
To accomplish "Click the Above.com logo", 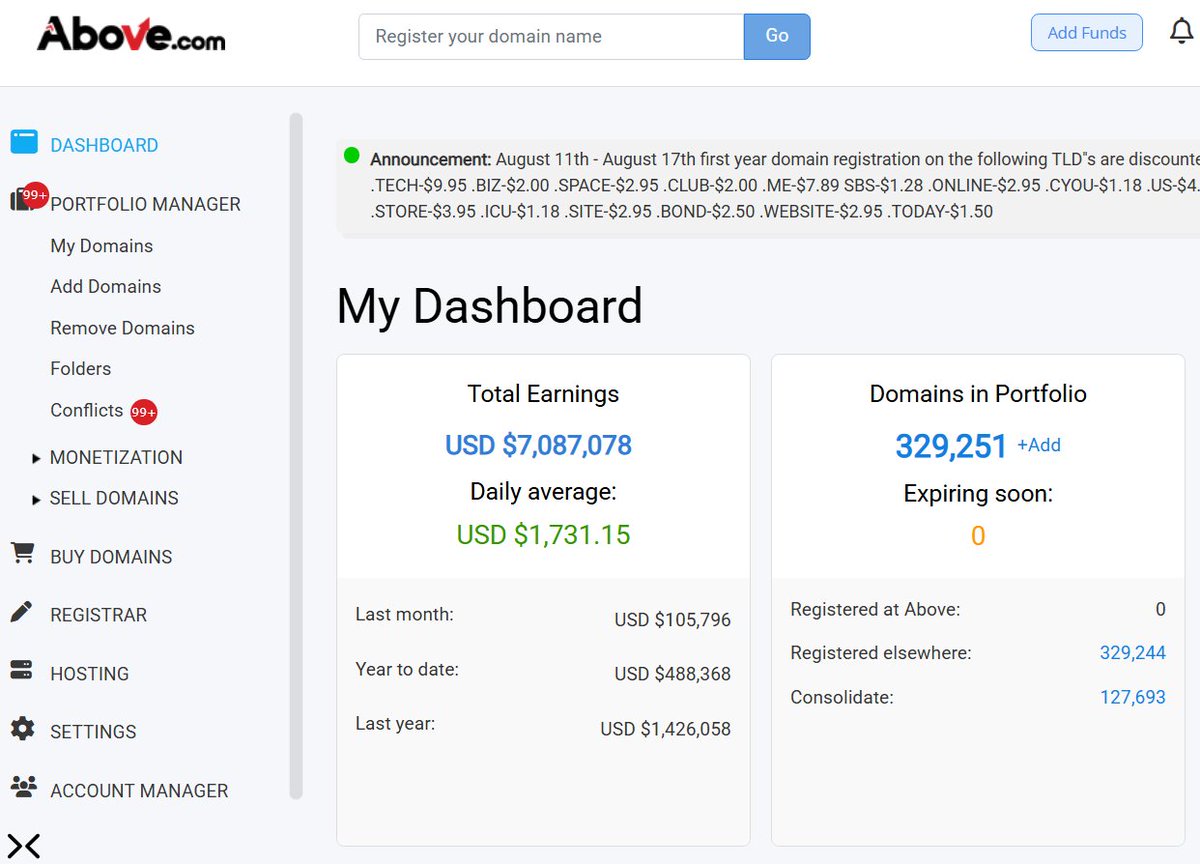I will tap(131, 33).
